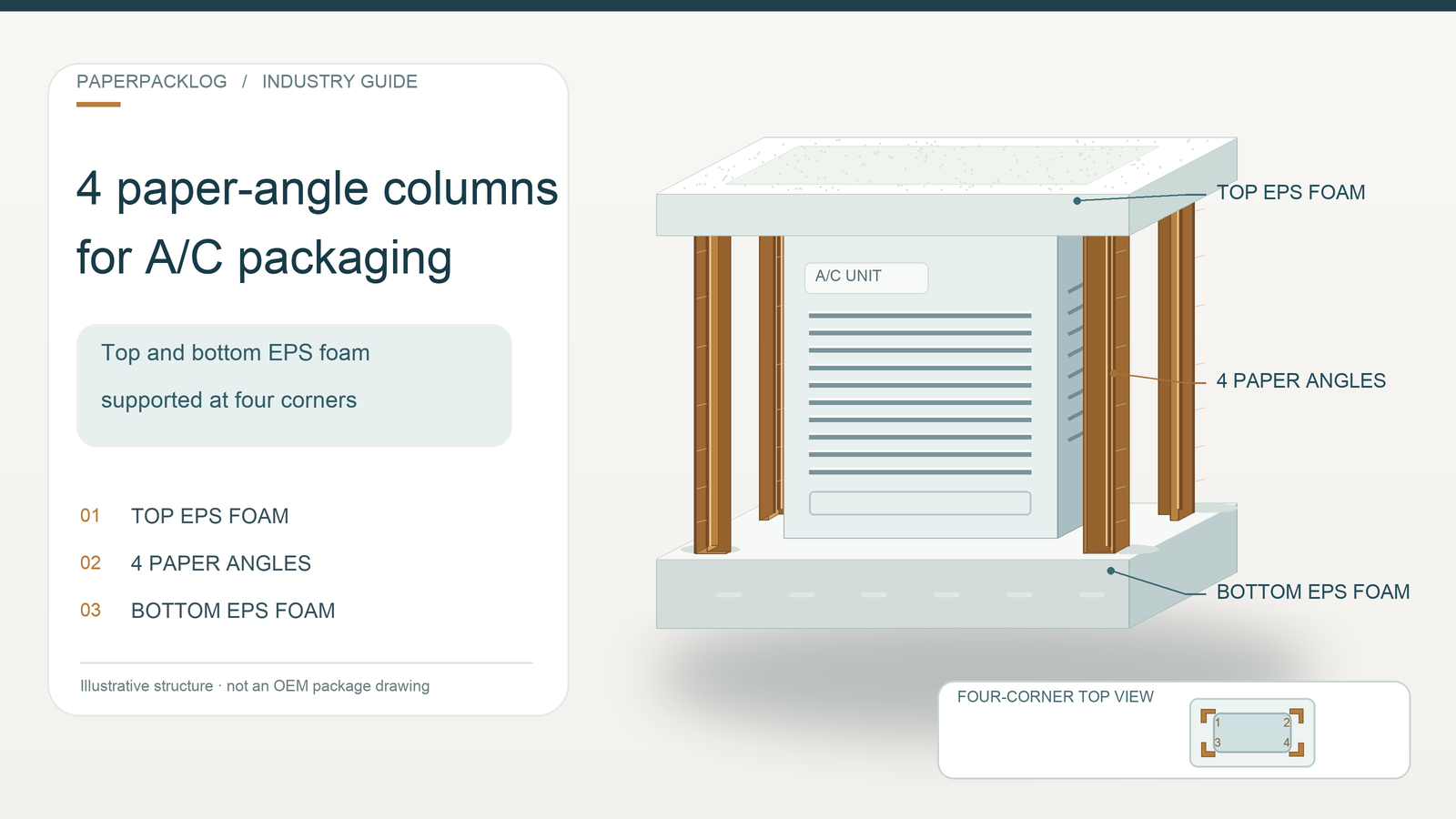The image size is (1456, 819).
Task: Click the 4 PAPER ANGLES diagram callout label
Action: (1300, 381)
